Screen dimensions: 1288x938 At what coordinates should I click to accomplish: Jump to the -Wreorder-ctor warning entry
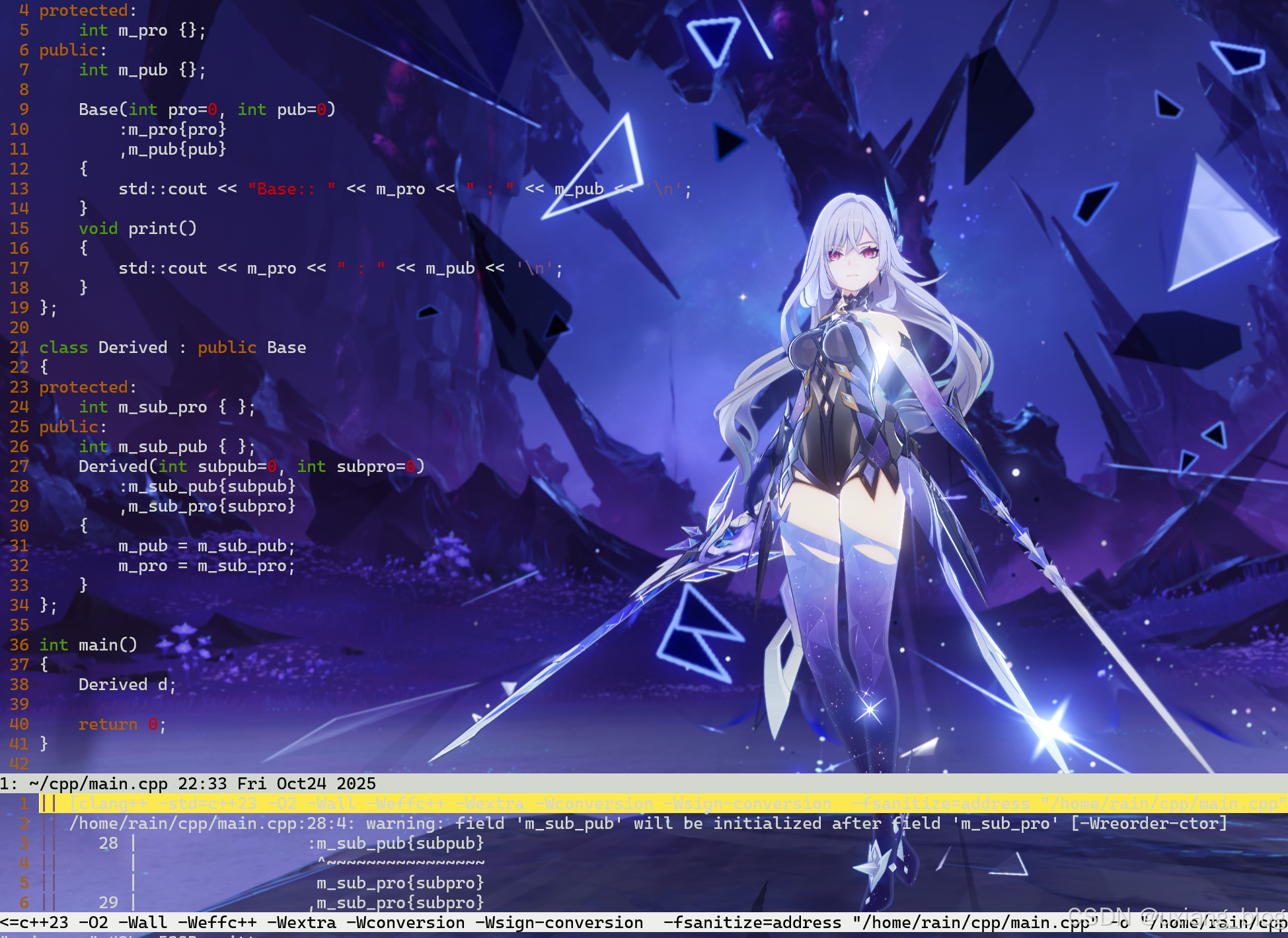coord(1149,824)
